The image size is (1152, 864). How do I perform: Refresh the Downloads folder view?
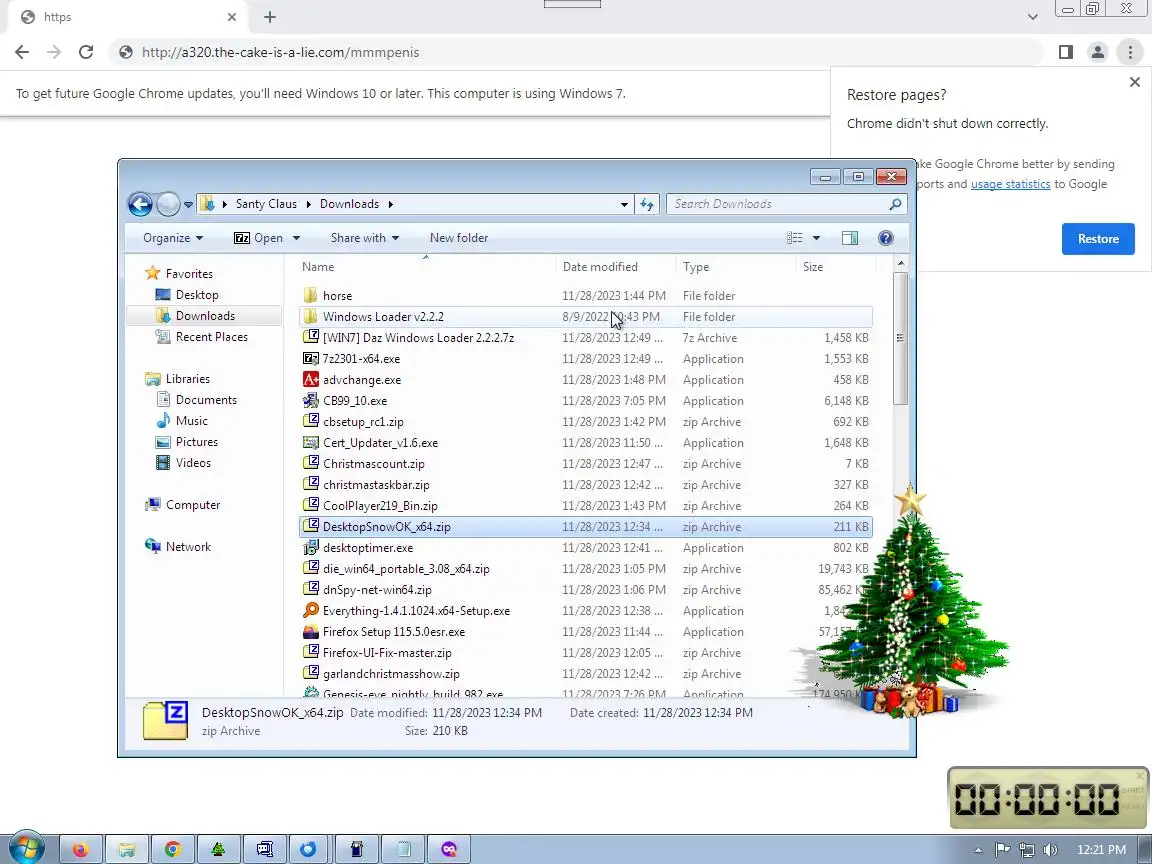pos(647,204)
